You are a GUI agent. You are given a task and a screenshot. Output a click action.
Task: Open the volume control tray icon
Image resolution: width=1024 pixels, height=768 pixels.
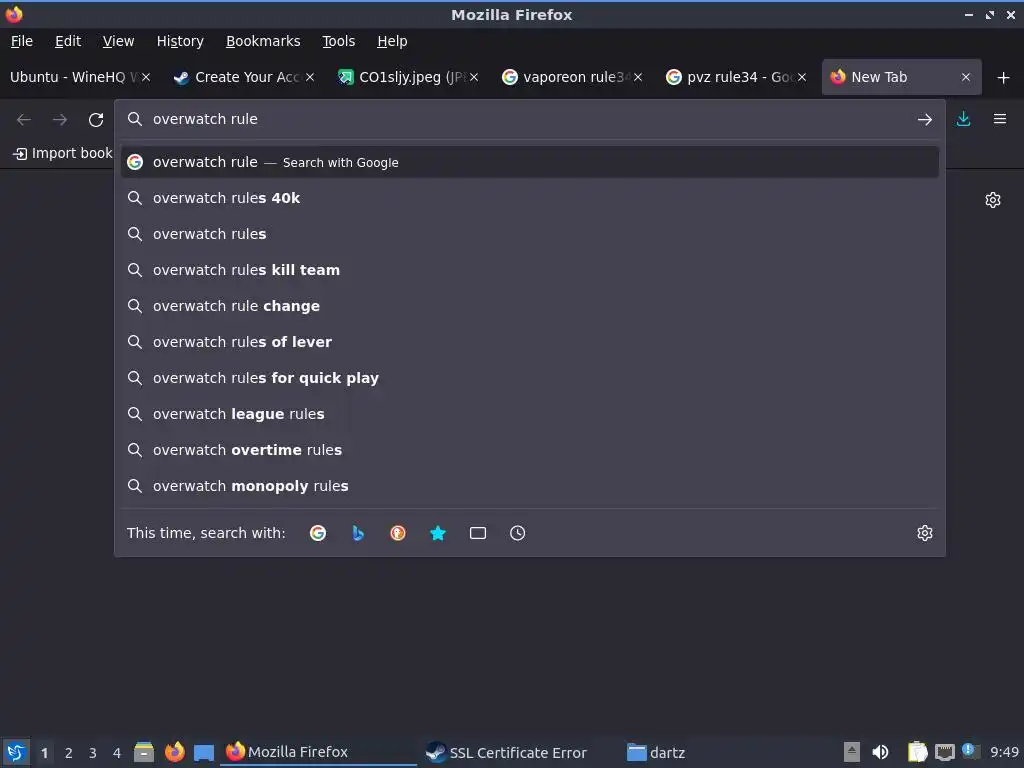click(880, 752)
